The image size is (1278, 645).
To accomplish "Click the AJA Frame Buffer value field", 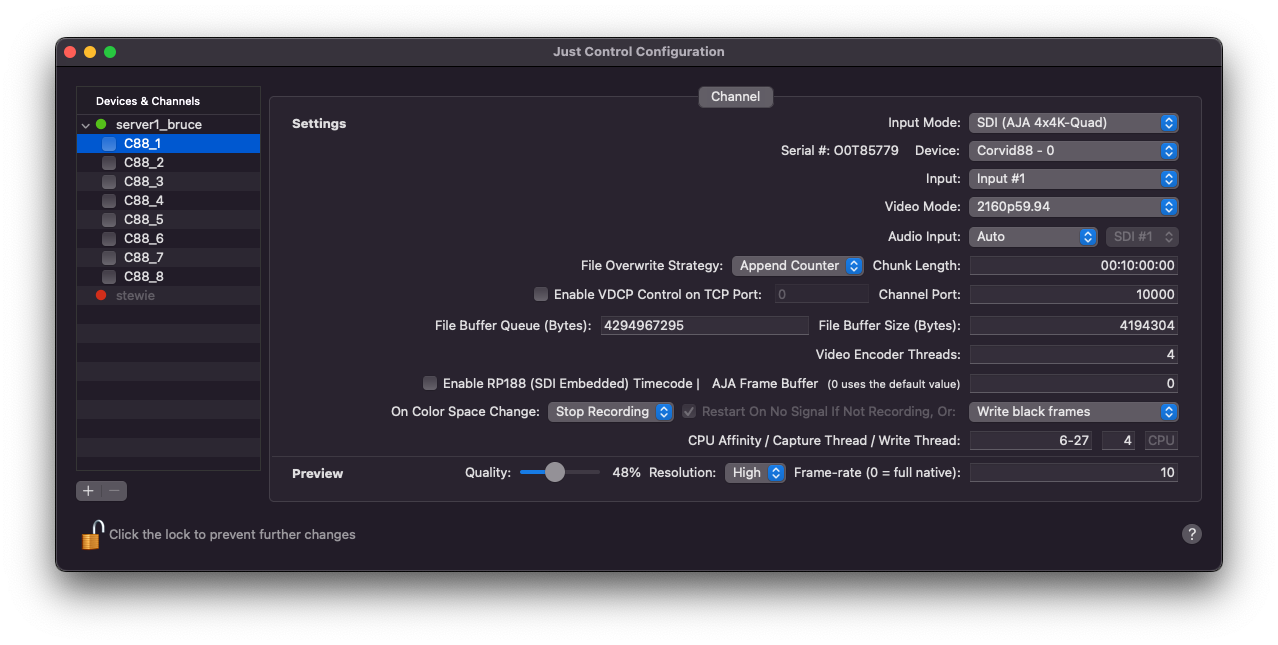I will [x=1073, y=383].
